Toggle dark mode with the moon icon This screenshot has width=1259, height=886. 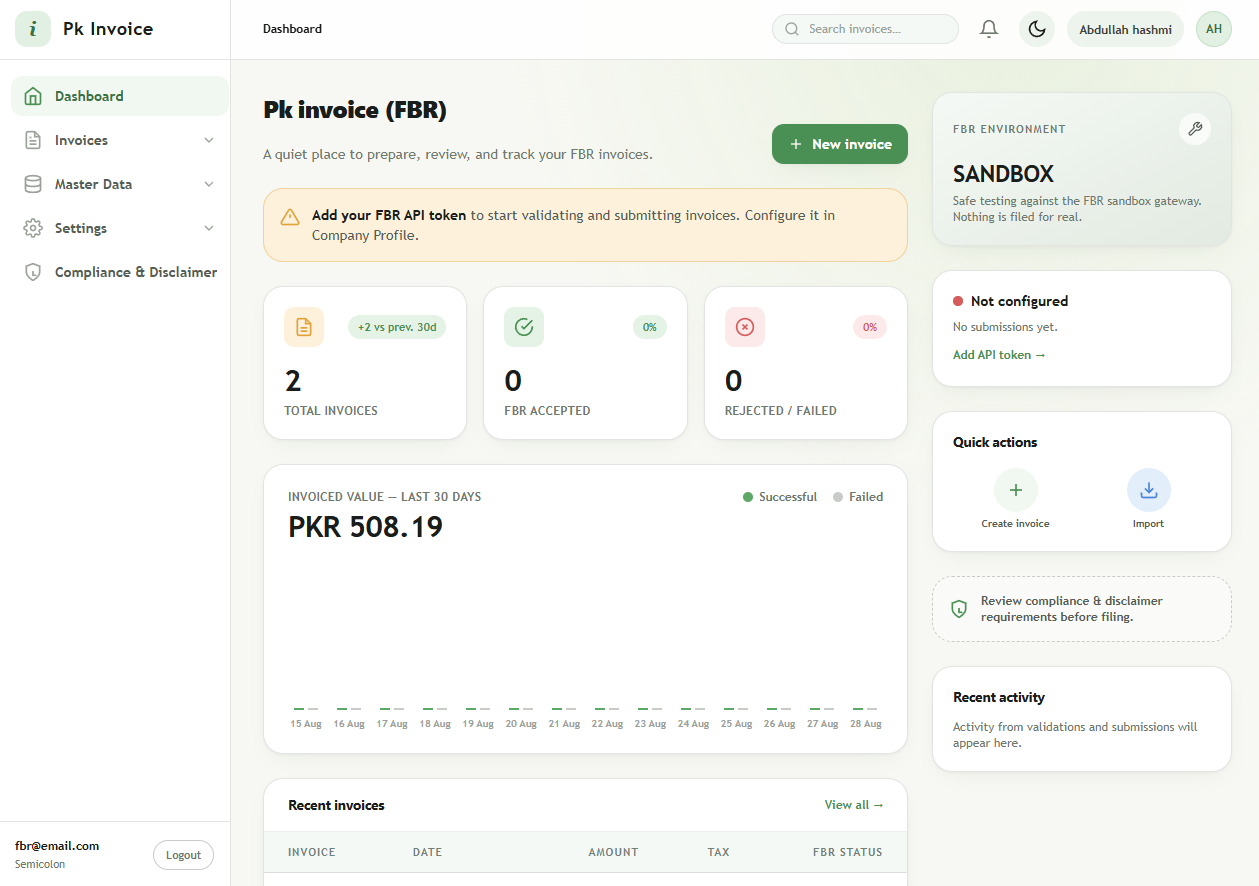tap(1037, 29)
